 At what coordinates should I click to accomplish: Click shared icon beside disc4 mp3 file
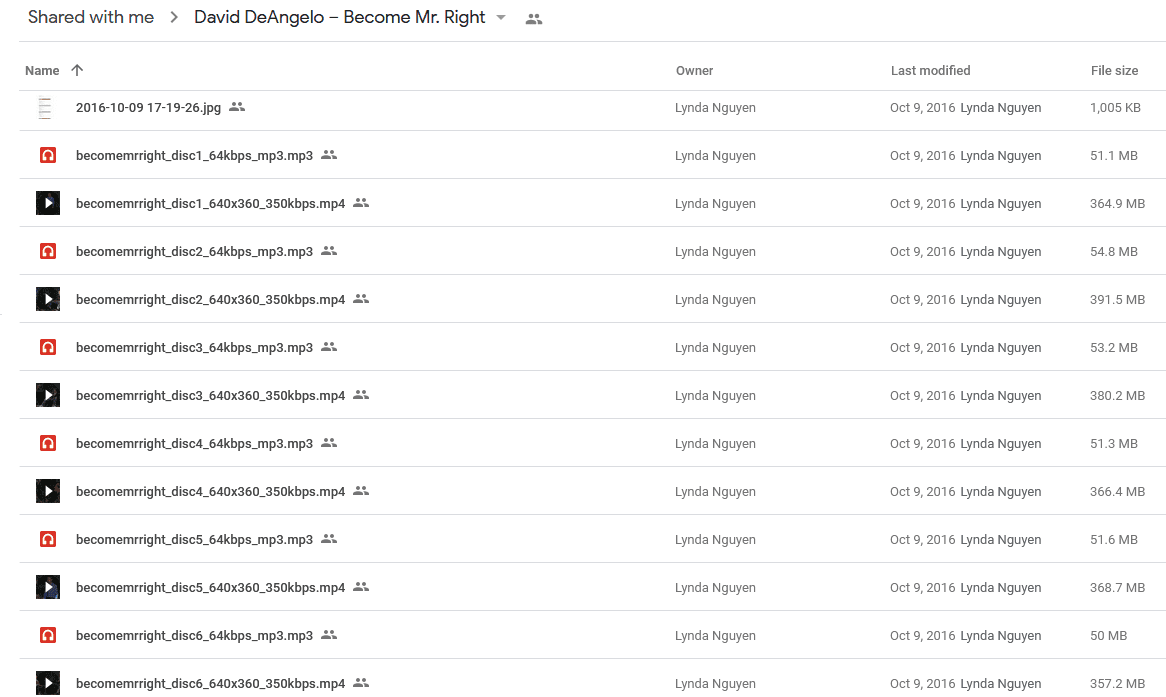click(x=329, y=443)
